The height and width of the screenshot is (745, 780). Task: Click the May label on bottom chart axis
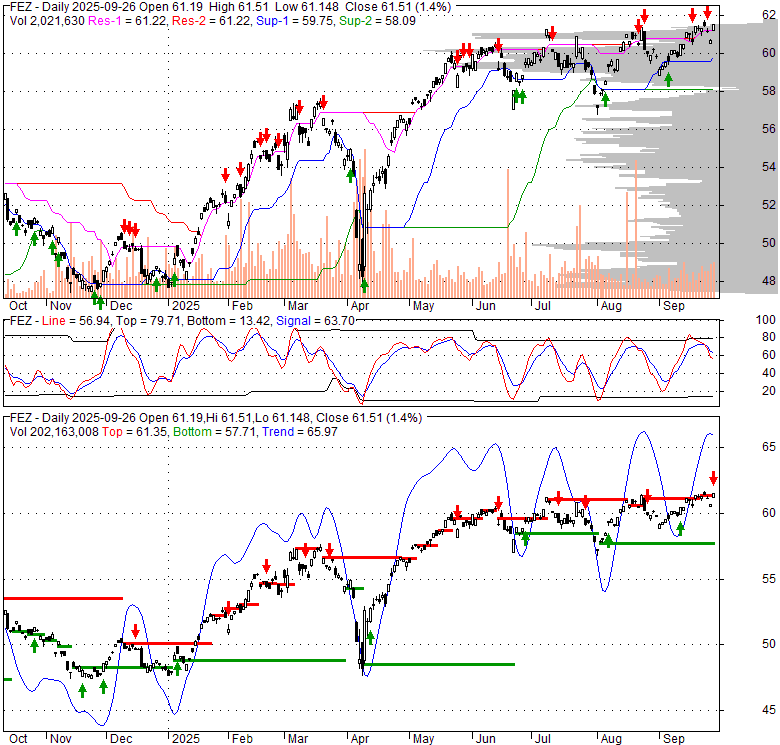click(x=423, y=739)
